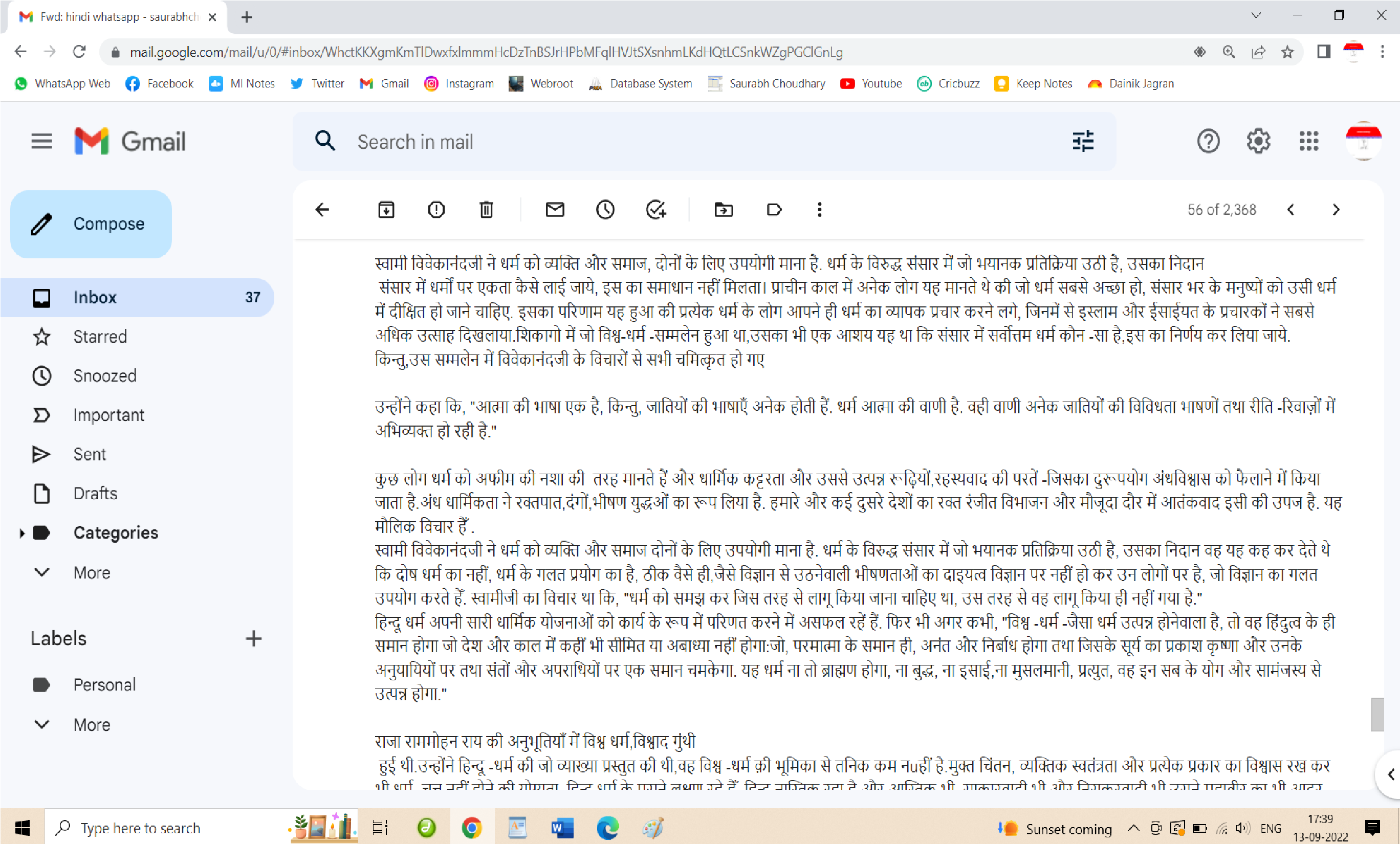Open the Inbox folder
This screenshot has height=844, width=1400.
(x=137, y=298)
